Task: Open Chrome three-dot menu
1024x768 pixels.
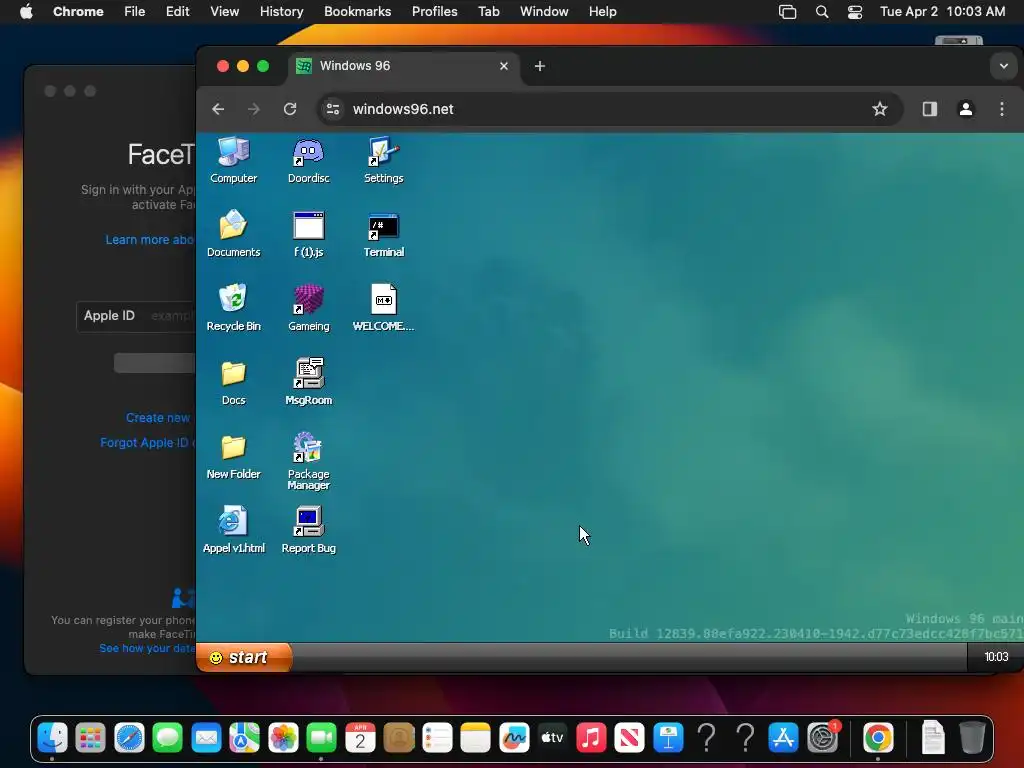Action: (x=1002, y=109)
